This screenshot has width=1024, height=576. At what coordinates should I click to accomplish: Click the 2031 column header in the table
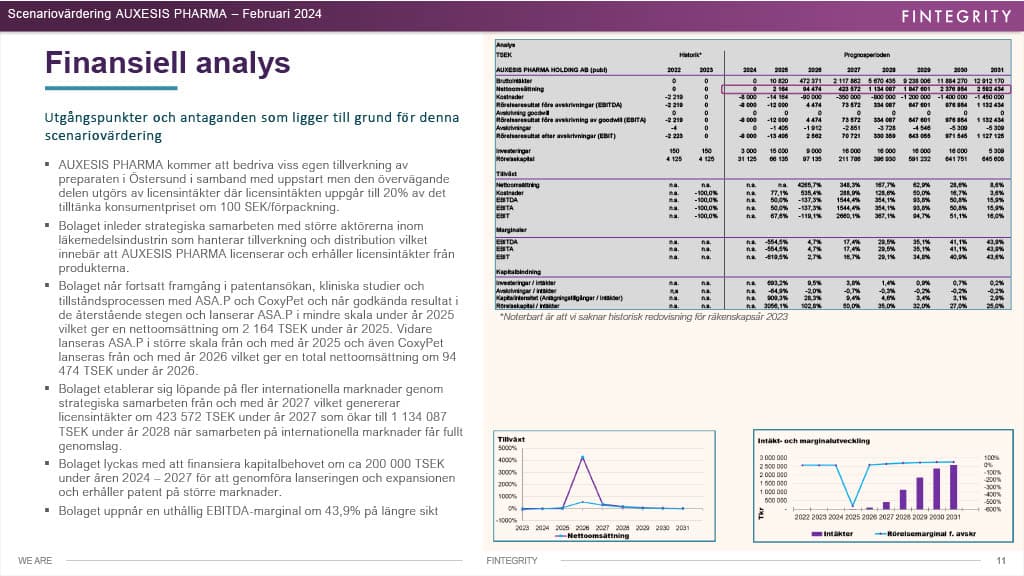(x=997, y=70)
